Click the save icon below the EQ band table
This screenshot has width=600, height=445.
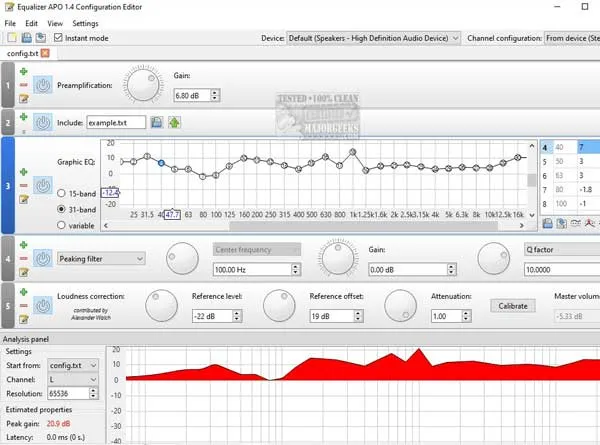[x=548, y=223]
